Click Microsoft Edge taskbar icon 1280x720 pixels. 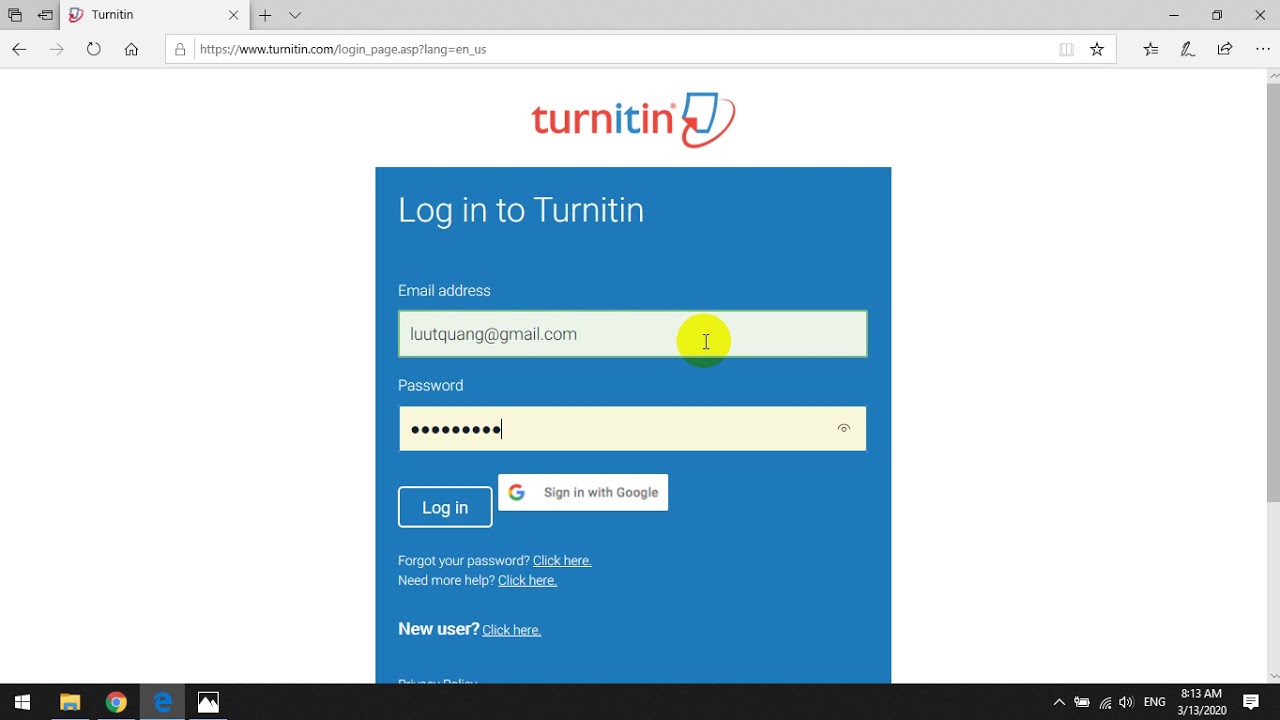click(x=162, y=702)
